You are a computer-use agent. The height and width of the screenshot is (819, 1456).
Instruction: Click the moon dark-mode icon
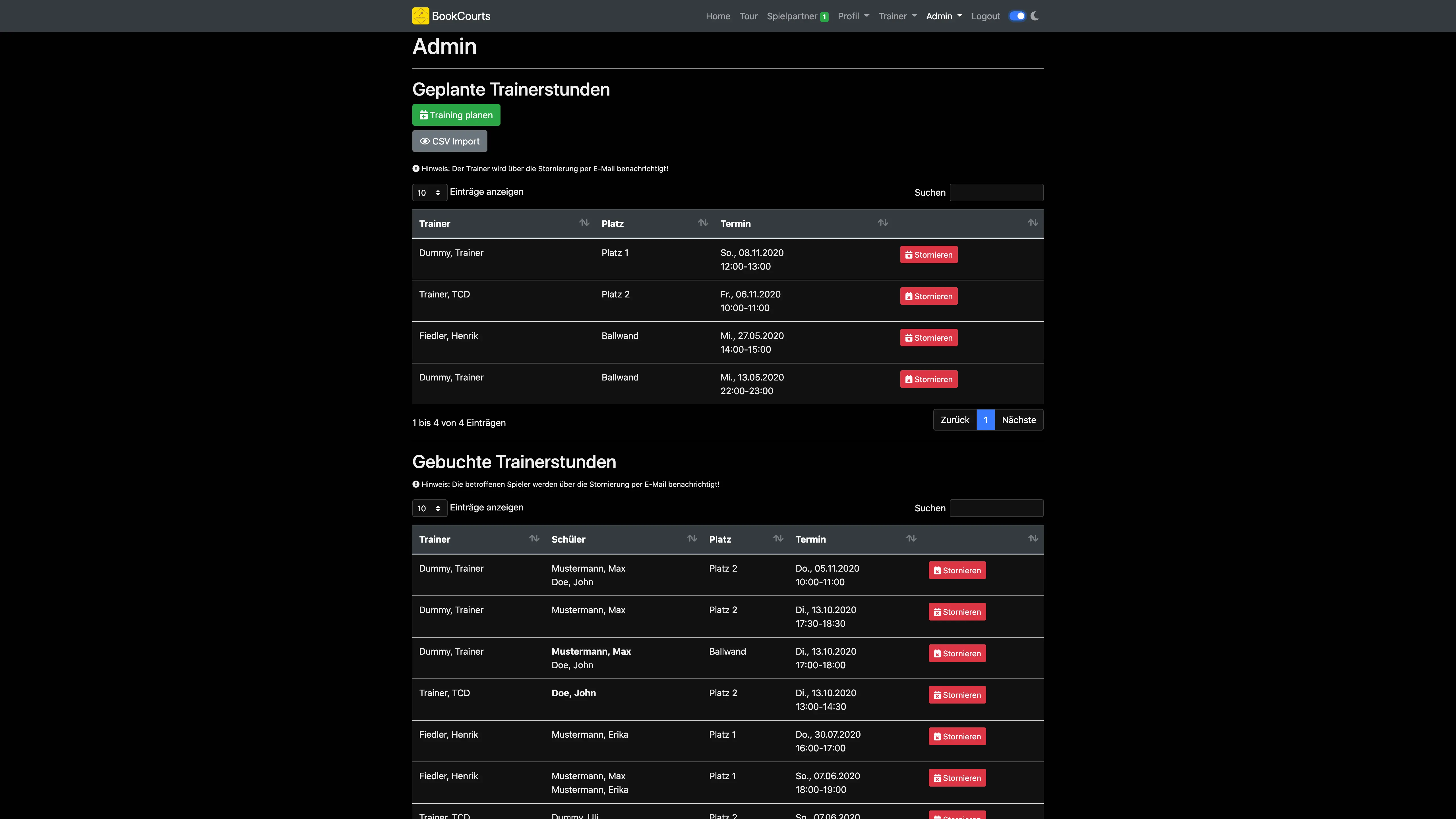pyautogui.click(x=1034, y=16)
